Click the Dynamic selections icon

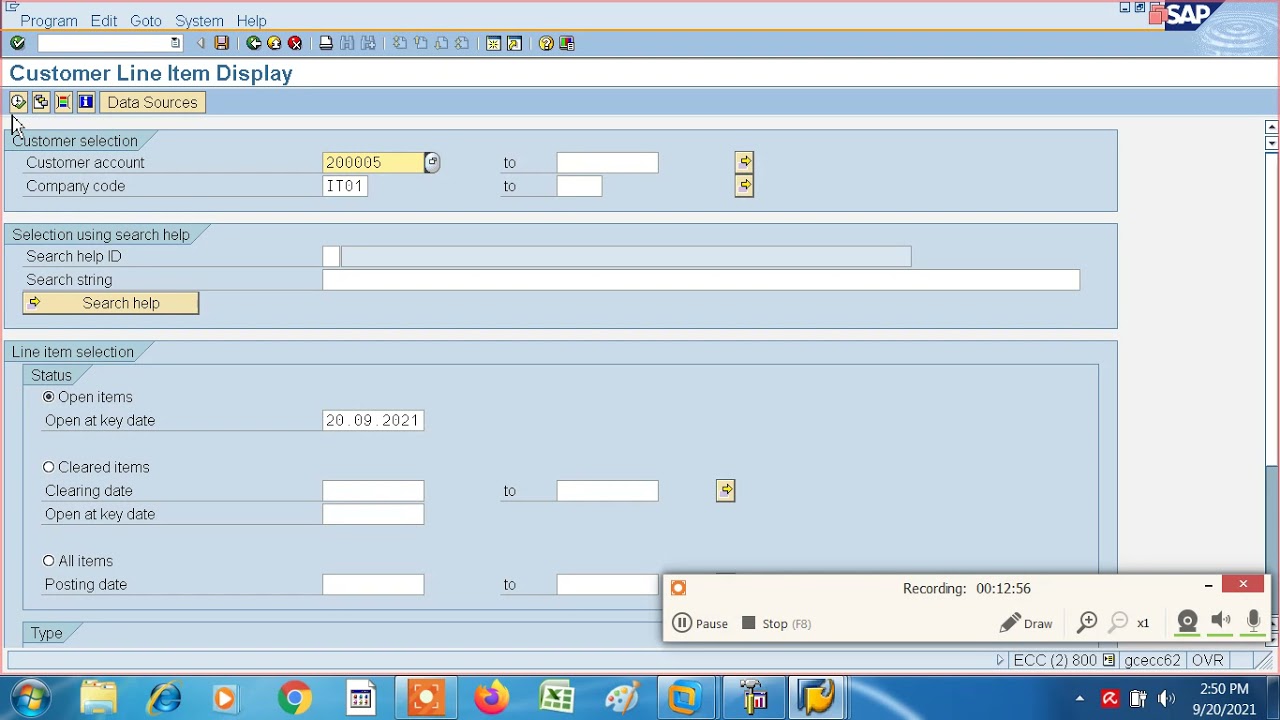tap(63, 102)
